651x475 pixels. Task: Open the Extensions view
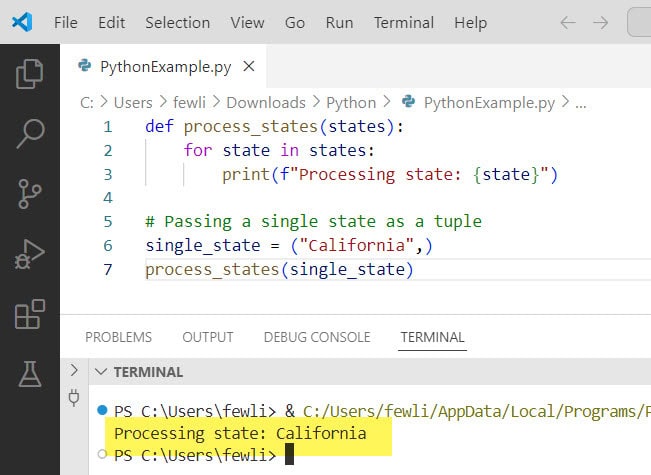click(29, 314)
